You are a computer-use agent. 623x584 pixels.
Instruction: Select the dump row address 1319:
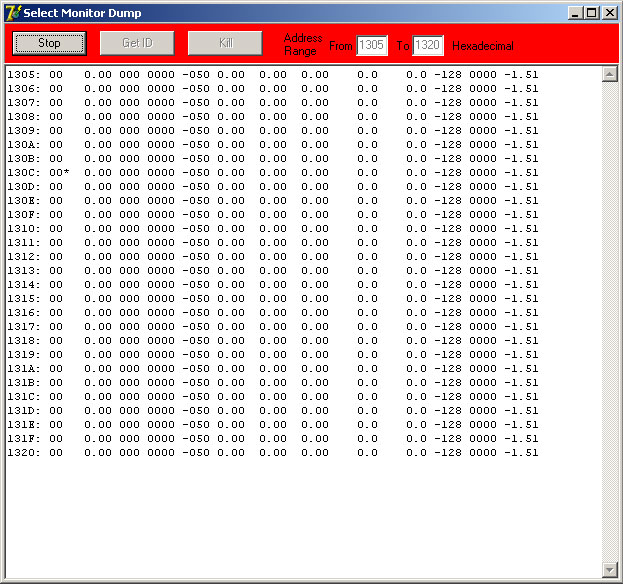point(24,355)
